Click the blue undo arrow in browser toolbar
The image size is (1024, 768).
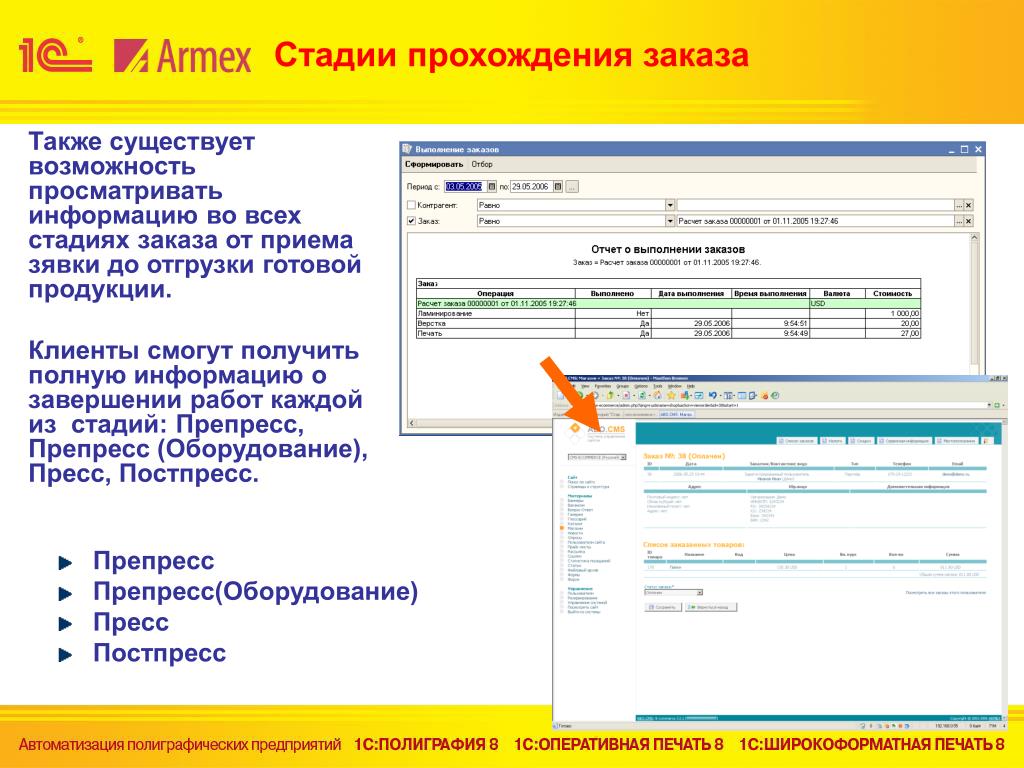(712, 396)
